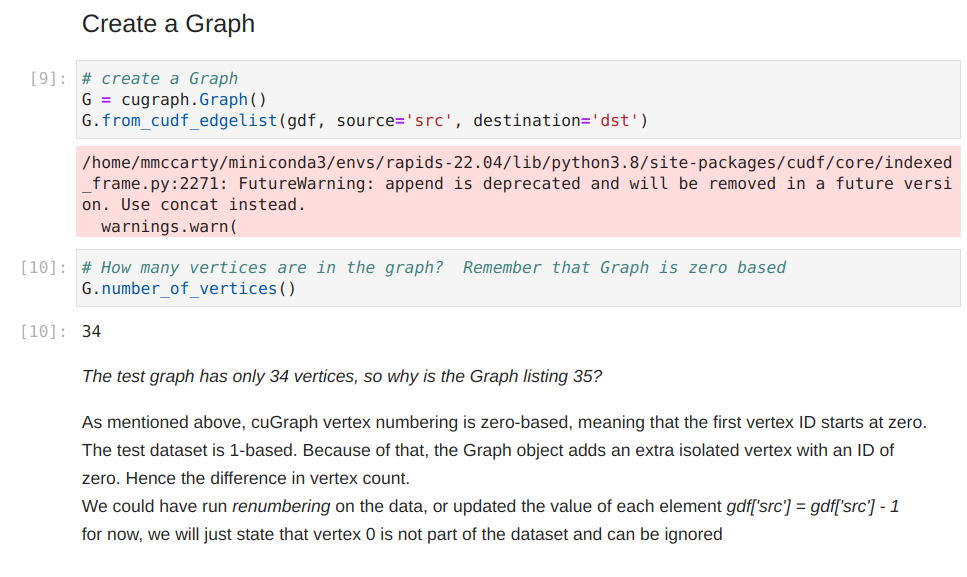Select the pink FutureWarning output area
Image resolution: width=967 pixels, height=577 pixels.
coord(450,191)
